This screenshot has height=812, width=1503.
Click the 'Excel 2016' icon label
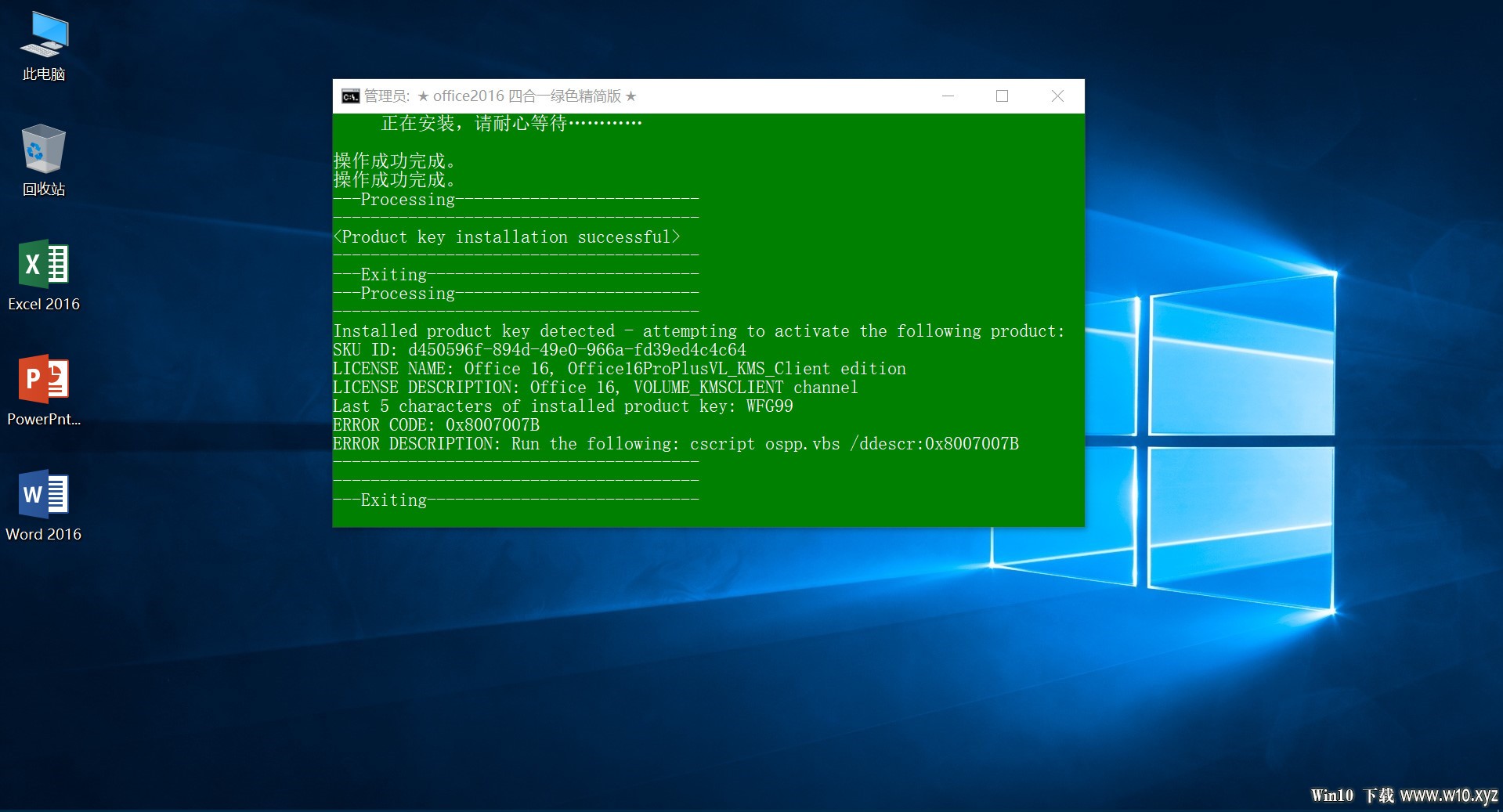[44, 305]
